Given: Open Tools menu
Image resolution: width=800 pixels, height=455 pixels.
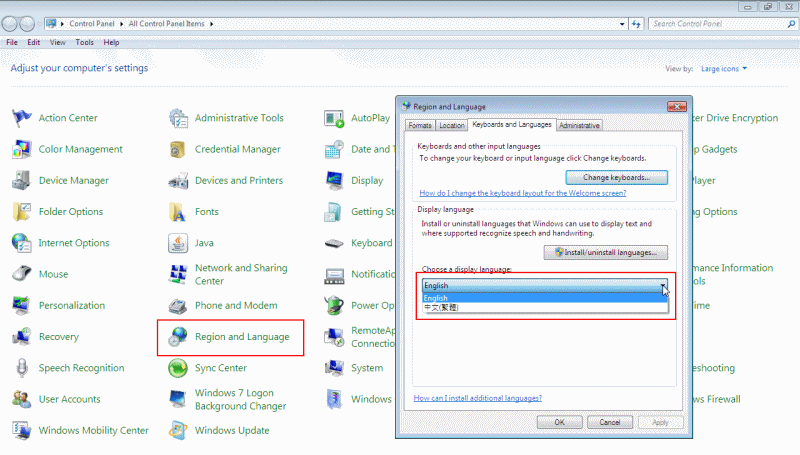Looking at the screenshot, I should pyautogui.click(x=85, y=42).
